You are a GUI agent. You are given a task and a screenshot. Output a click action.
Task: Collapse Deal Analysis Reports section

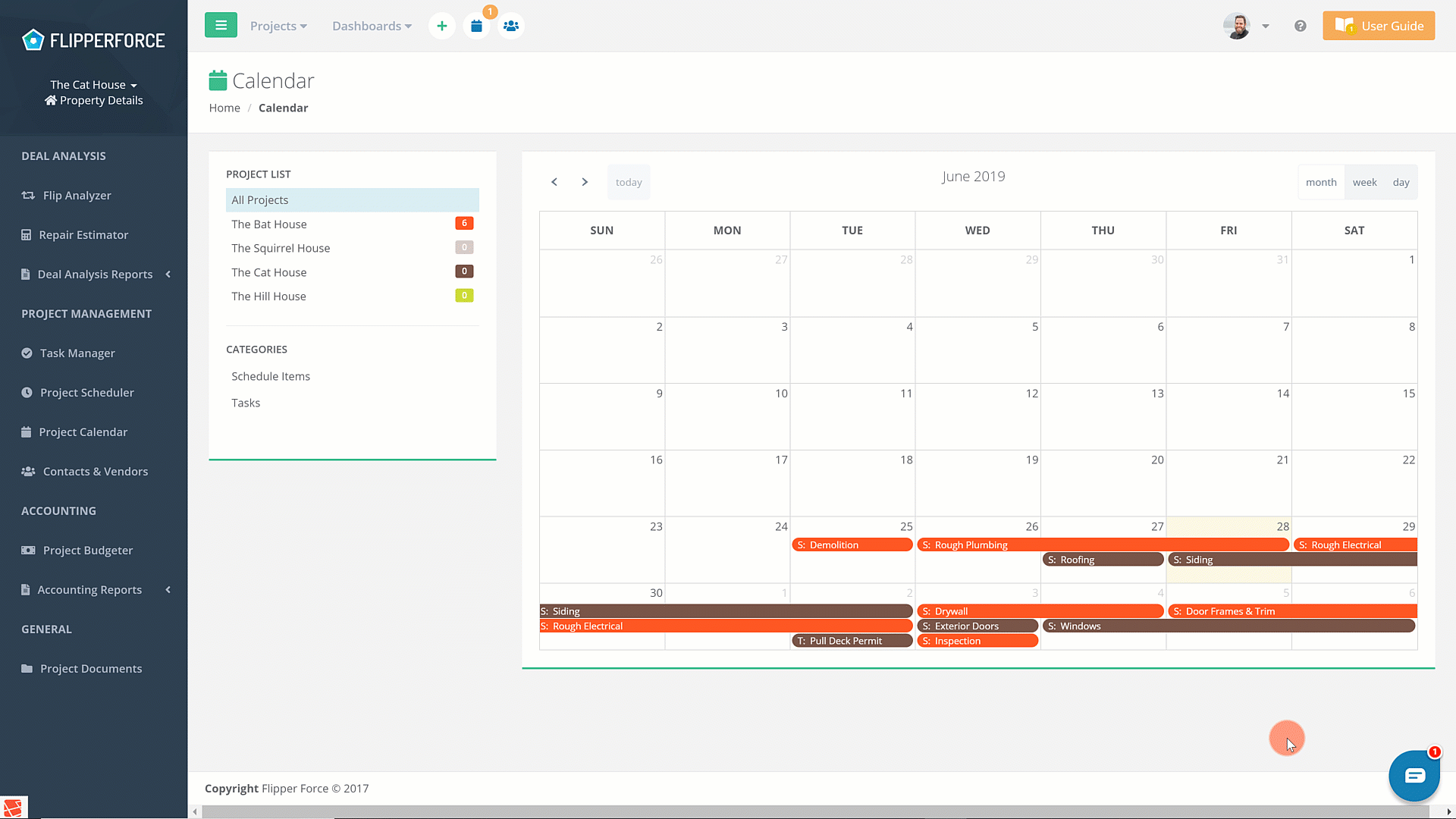point(168,274)
